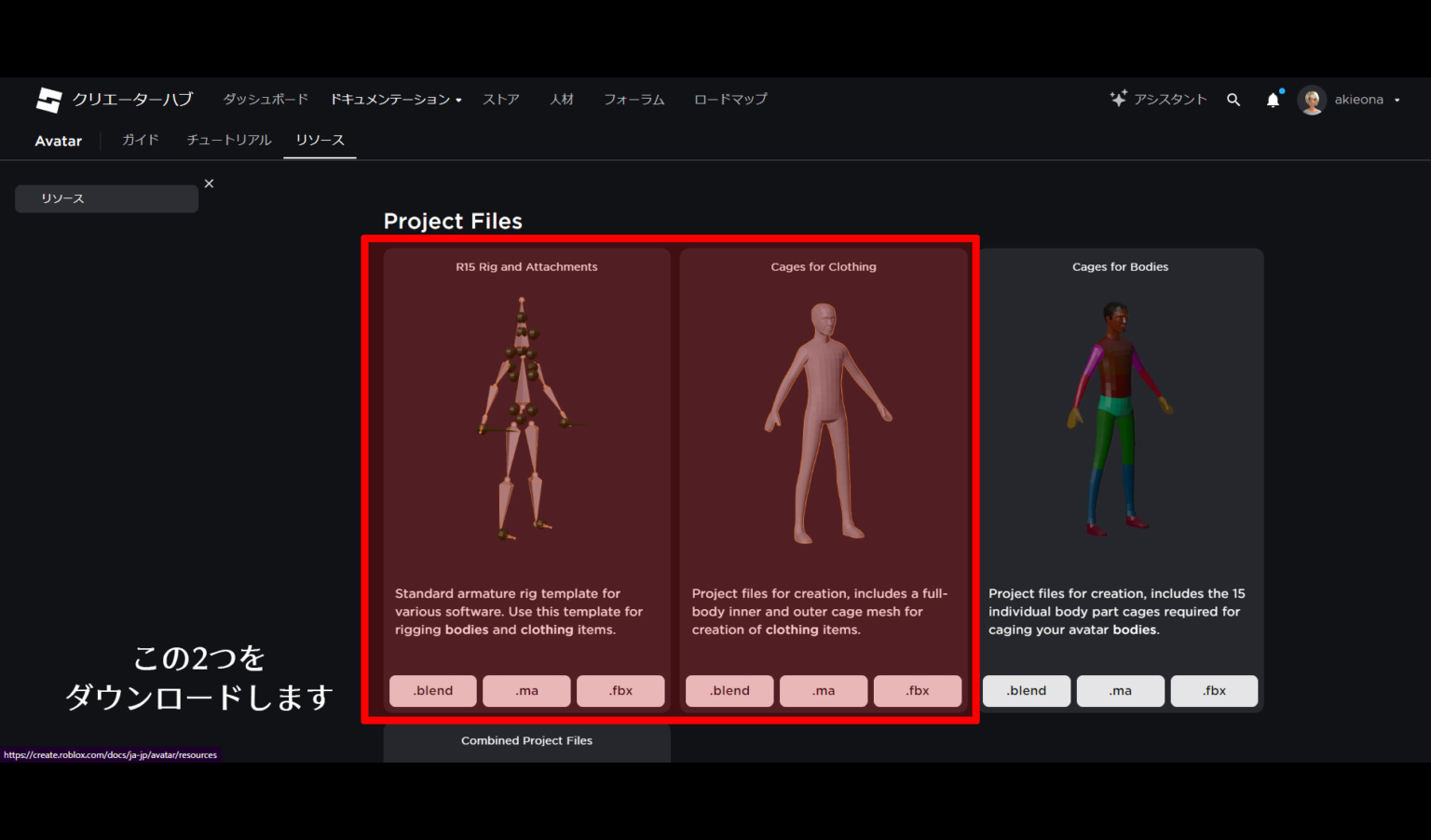Click the Roblox Creator Hub logo

pos(48,100)
